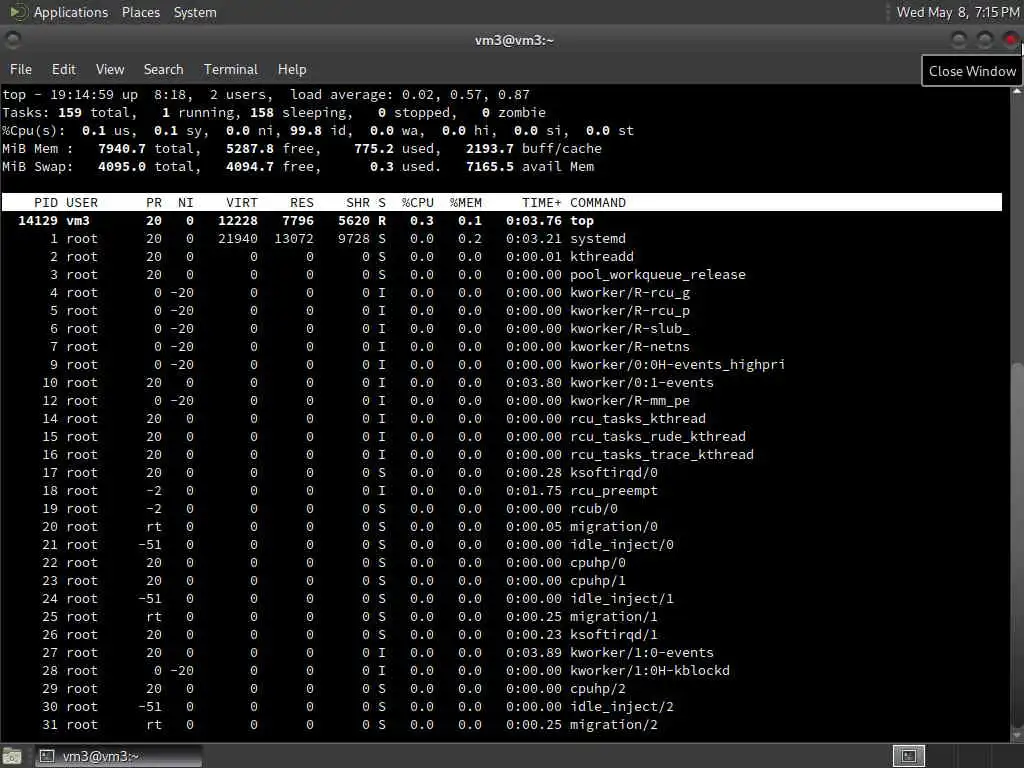Screen dimensions: 1024x768
Task: Open the Terminal menu
Action: [231, 69]
